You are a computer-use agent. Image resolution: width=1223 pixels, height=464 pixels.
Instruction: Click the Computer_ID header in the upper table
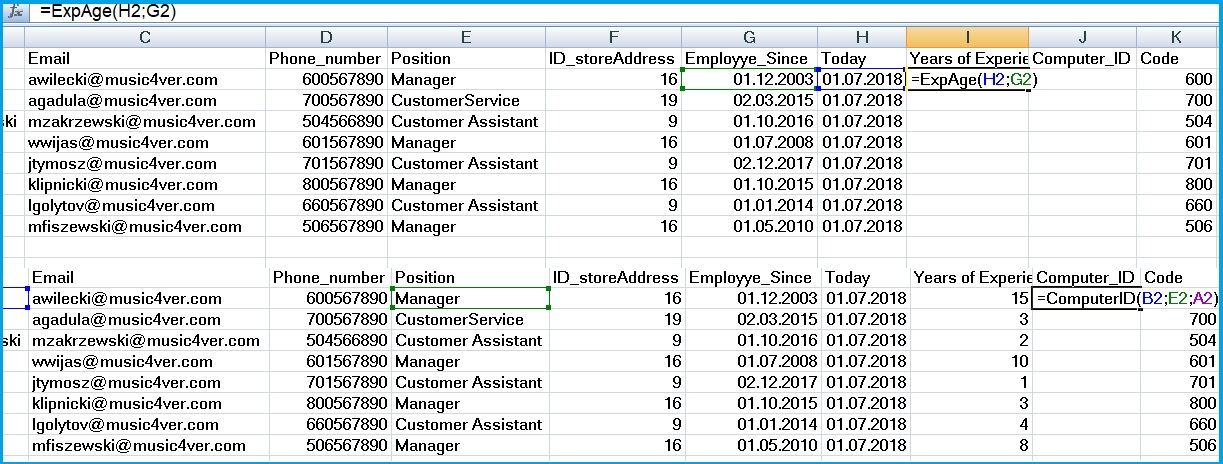pyautogui.click(x=1082, y=58)
